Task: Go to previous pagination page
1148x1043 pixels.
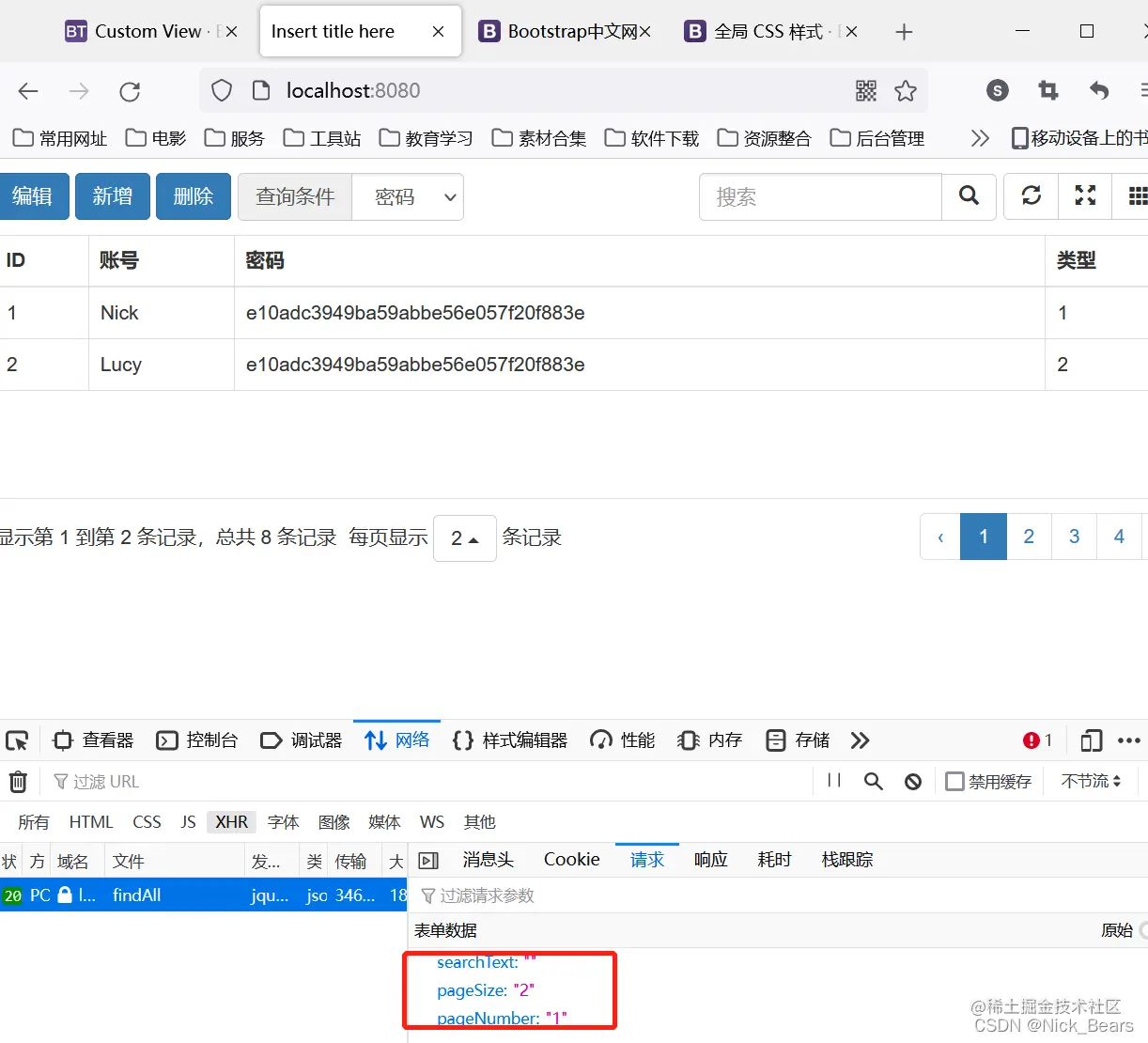Action: click(940, 537)
